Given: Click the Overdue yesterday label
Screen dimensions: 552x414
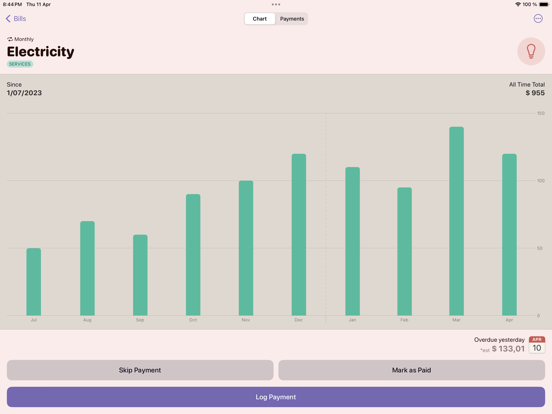Looking at the screenshot, I should 499,340.
